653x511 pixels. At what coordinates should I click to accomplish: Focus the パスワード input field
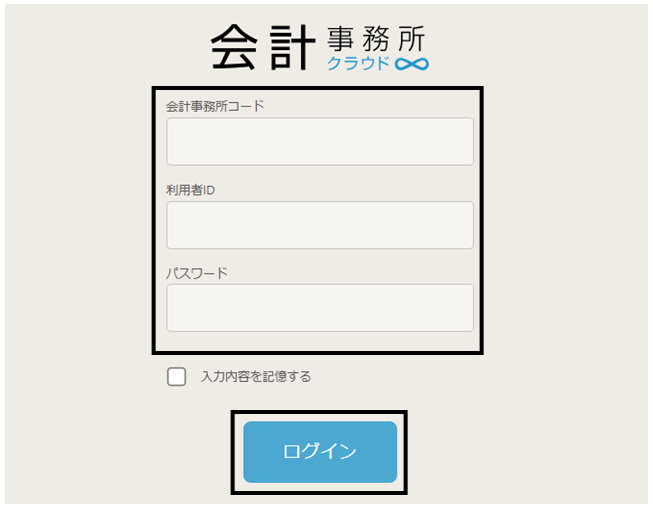tap(320, 308)
